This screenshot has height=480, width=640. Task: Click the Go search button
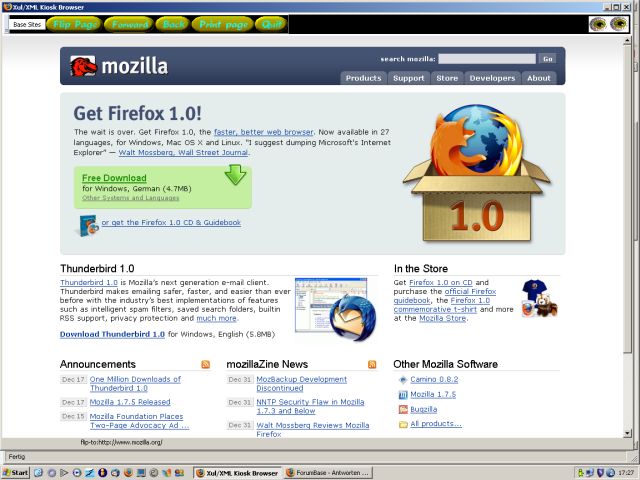pyautogui.click(x=547, y=59)
